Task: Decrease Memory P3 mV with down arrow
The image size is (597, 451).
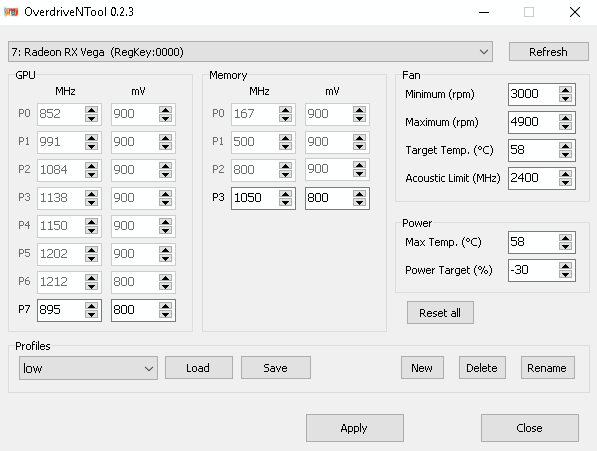Action: pyautogui.click(x=359, y=202)
